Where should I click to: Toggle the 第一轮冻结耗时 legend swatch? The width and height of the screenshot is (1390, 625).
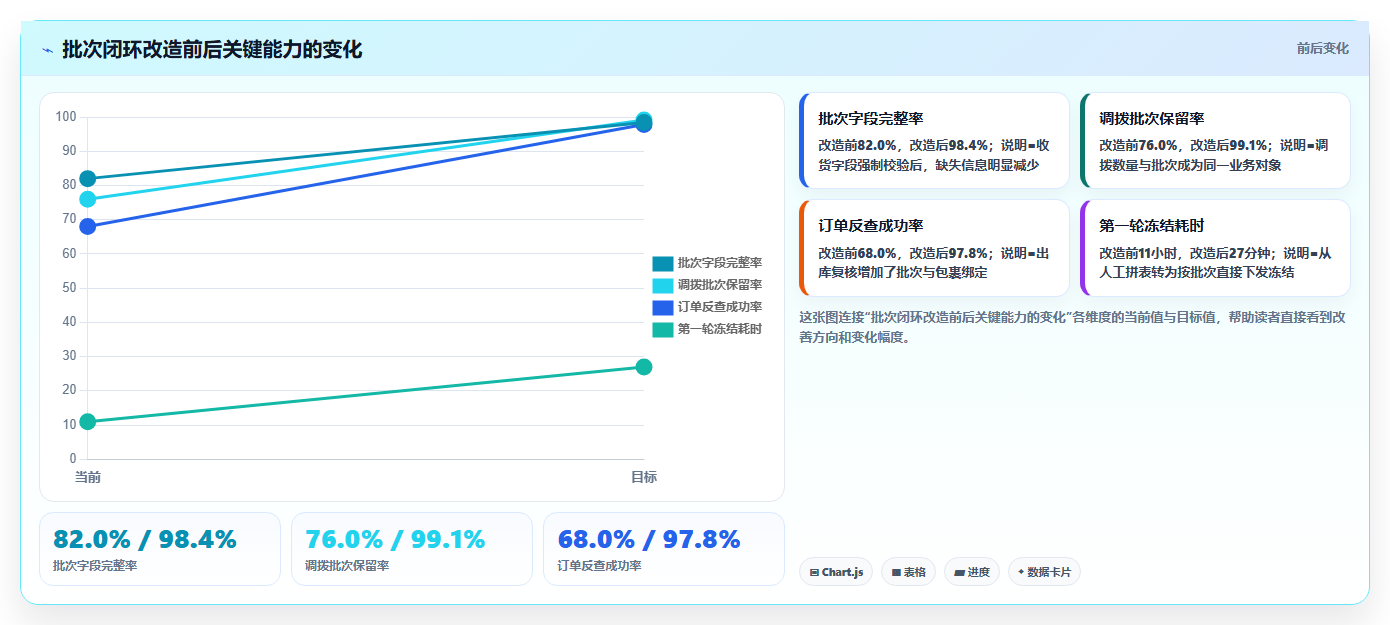pos(663,329)
